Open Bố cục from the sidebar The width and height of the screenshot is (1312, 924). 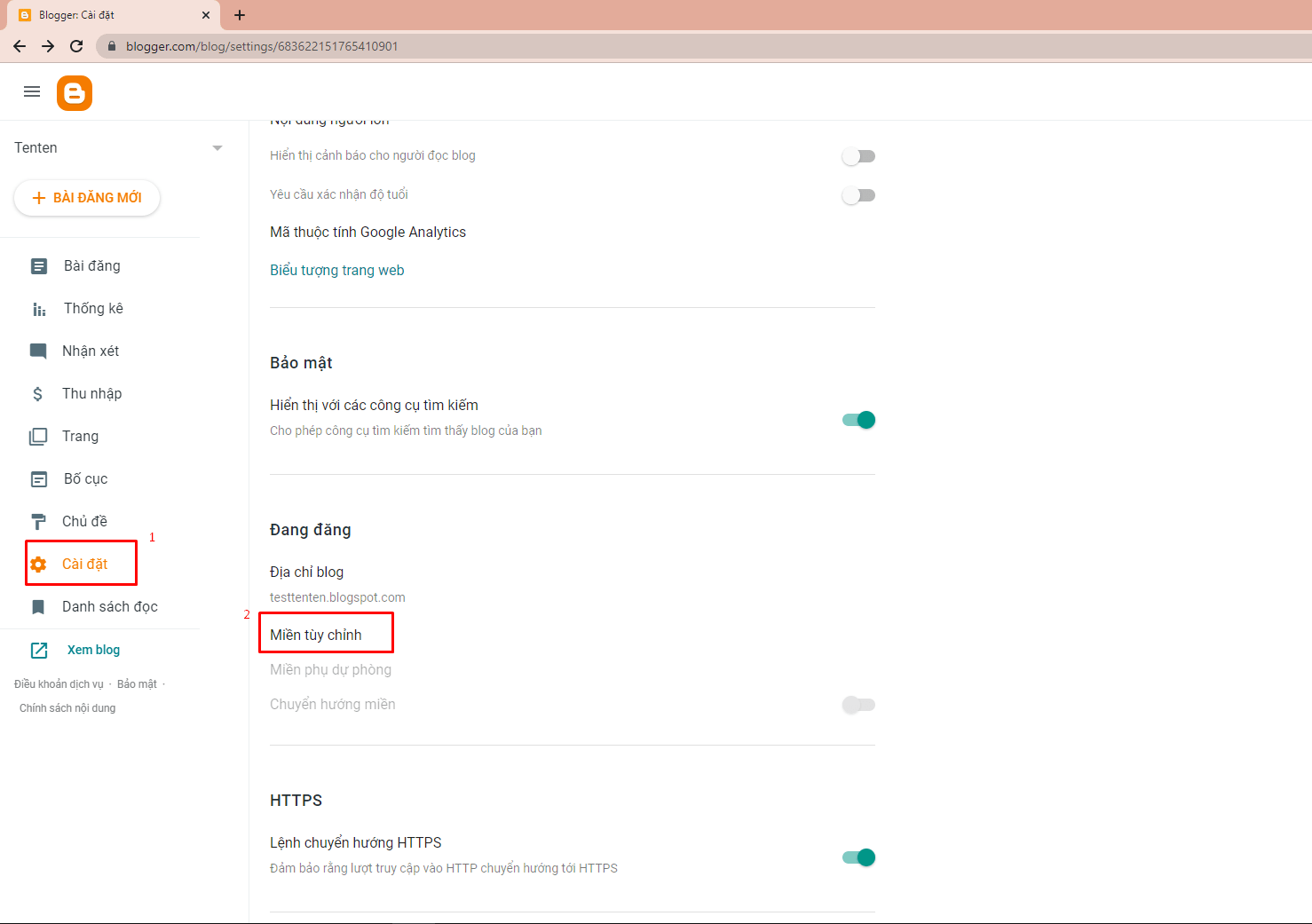85,479
